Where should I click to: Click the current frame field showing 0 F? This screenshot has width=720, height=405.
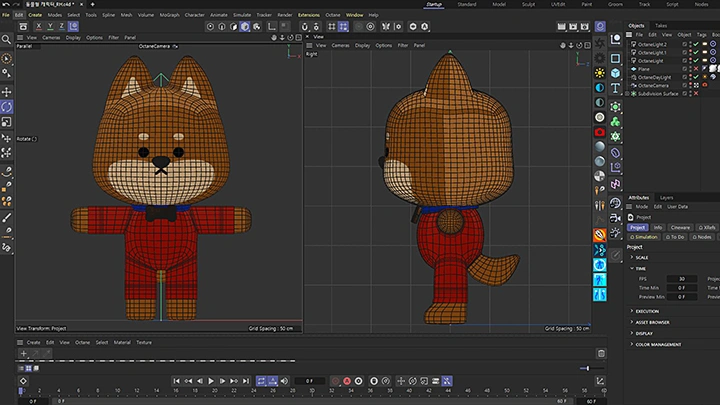coord(309,381)
